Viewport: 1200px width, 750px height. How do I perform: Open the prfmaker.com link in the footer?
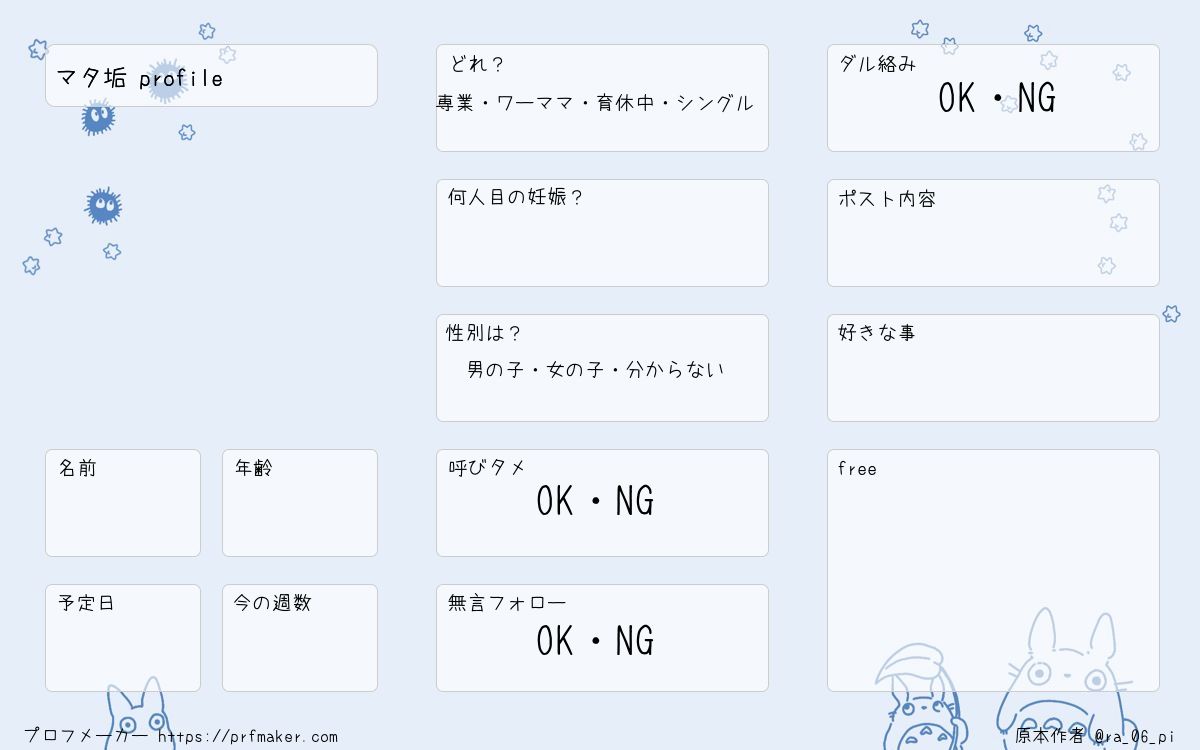[248, 737]
